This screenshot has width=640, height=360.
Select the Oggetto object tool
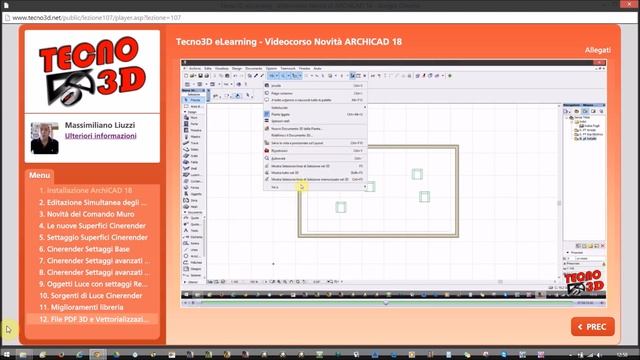point(191,194)
